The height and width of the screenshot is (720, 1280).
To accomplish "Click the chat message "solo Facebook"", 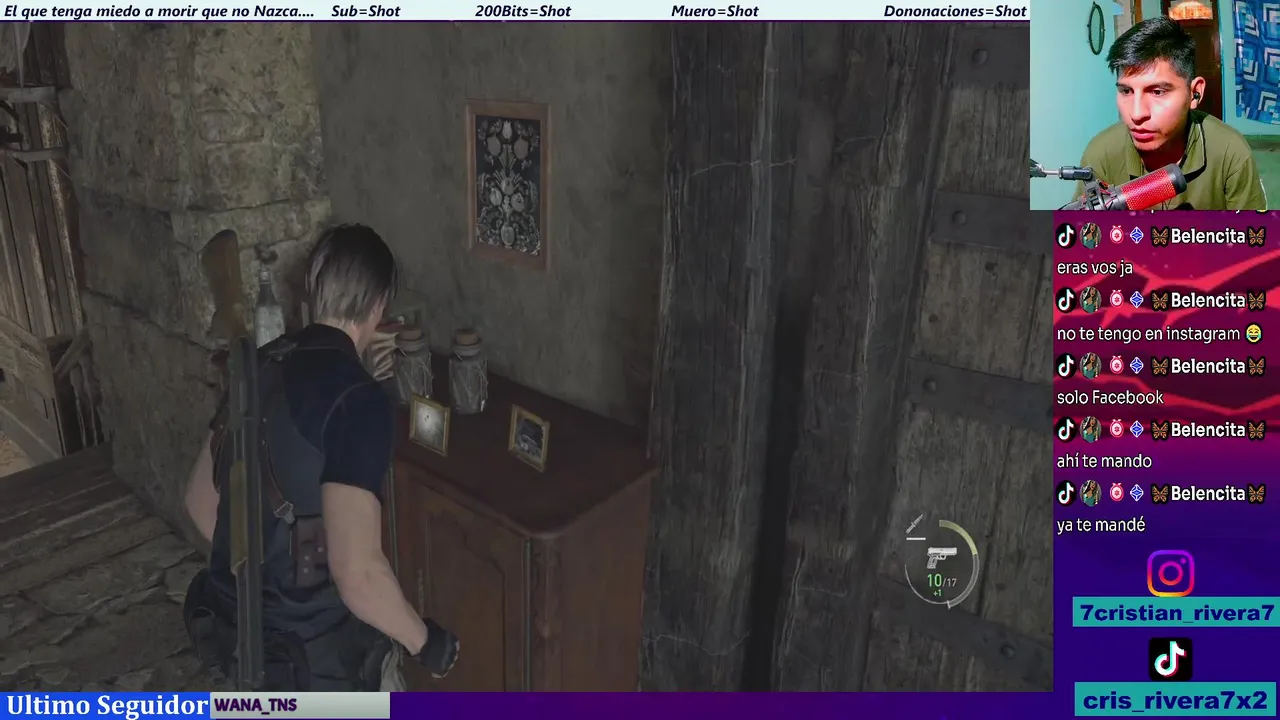I will click(1110, 397).
